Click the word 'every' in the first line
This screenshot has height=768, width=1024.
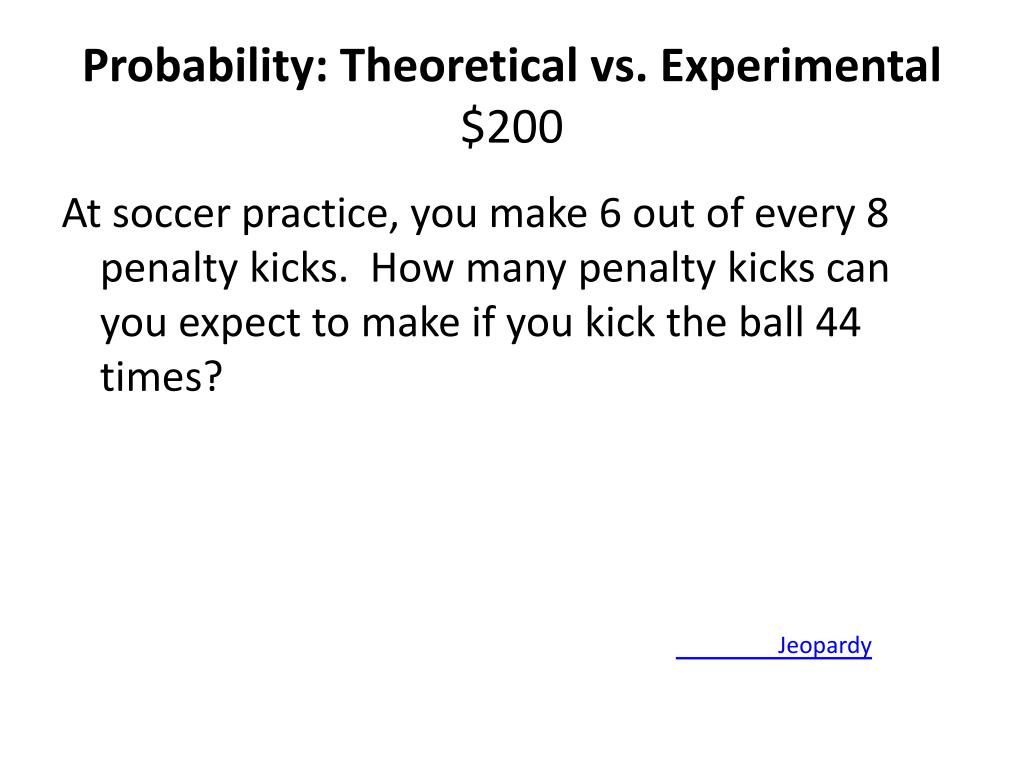point(804,216)
